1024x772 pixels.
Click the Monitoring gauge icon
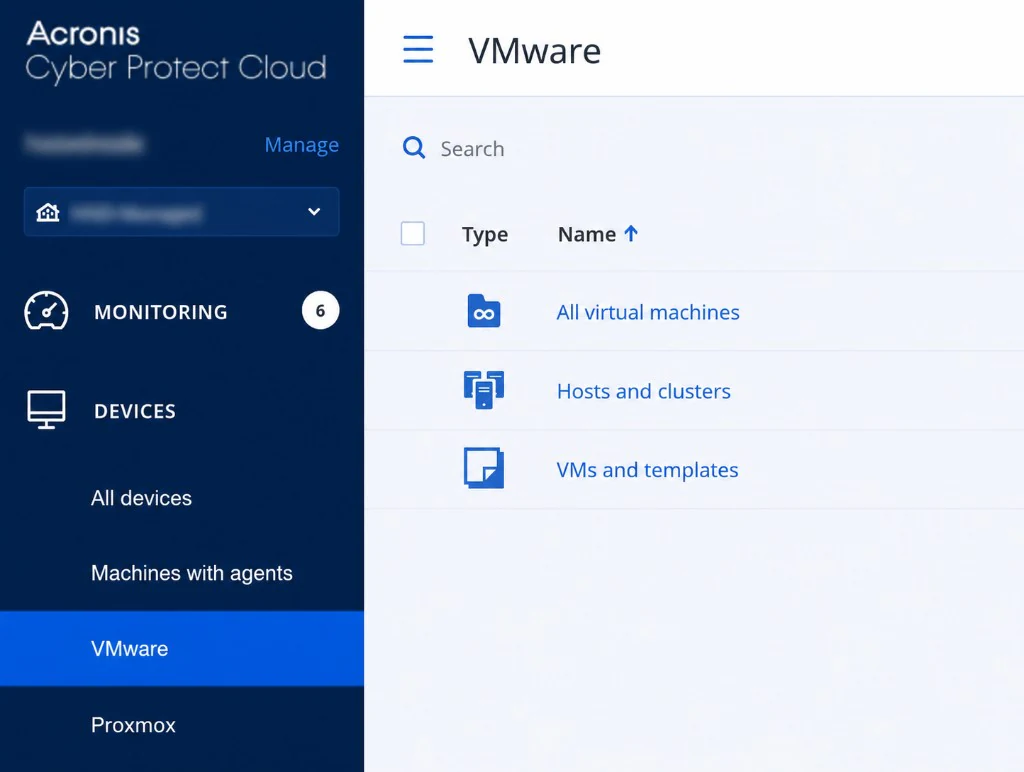[46, 311]
